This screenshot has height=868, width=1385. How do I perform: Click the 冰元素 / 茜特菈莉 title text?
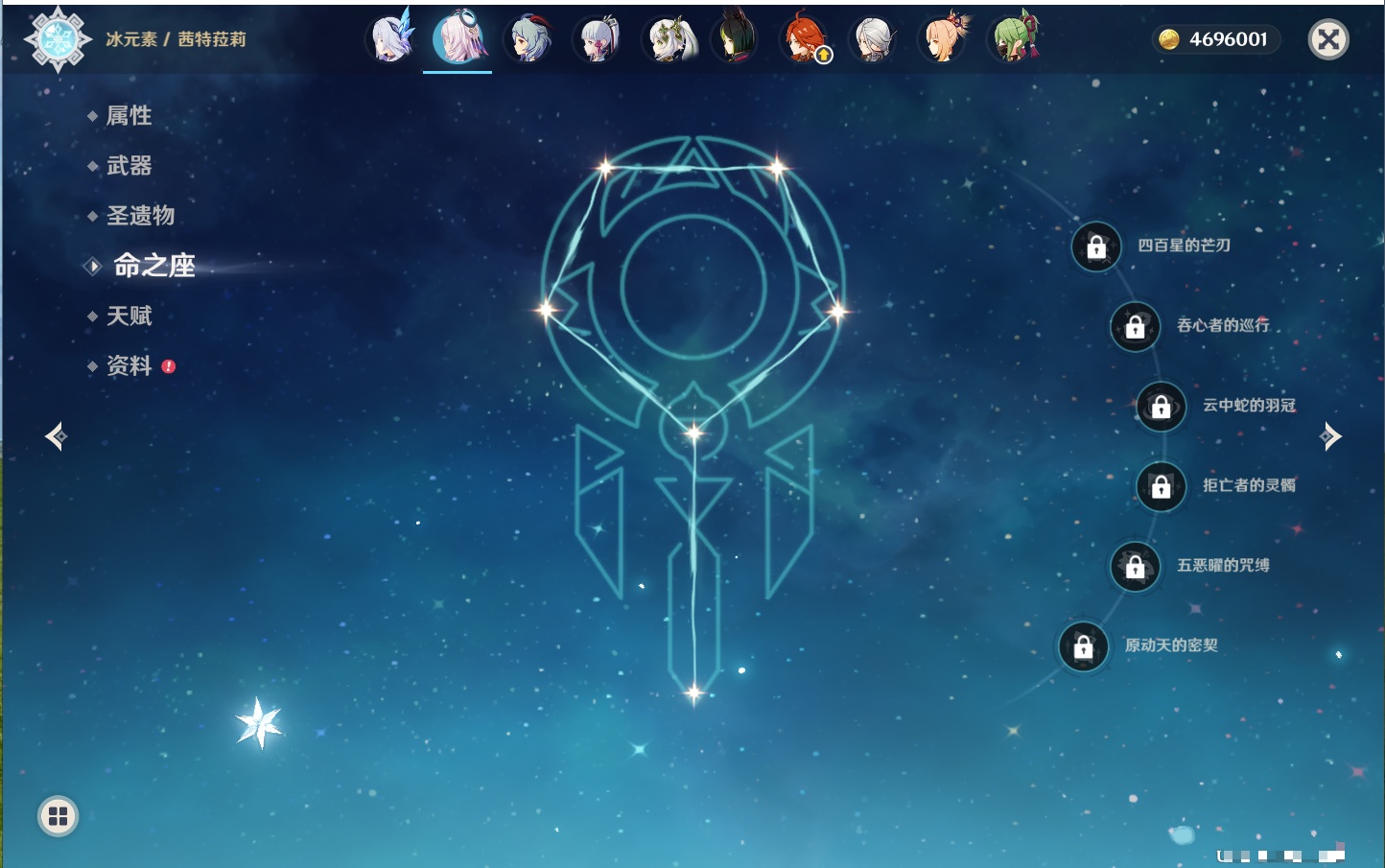click(x=176, y=39)
